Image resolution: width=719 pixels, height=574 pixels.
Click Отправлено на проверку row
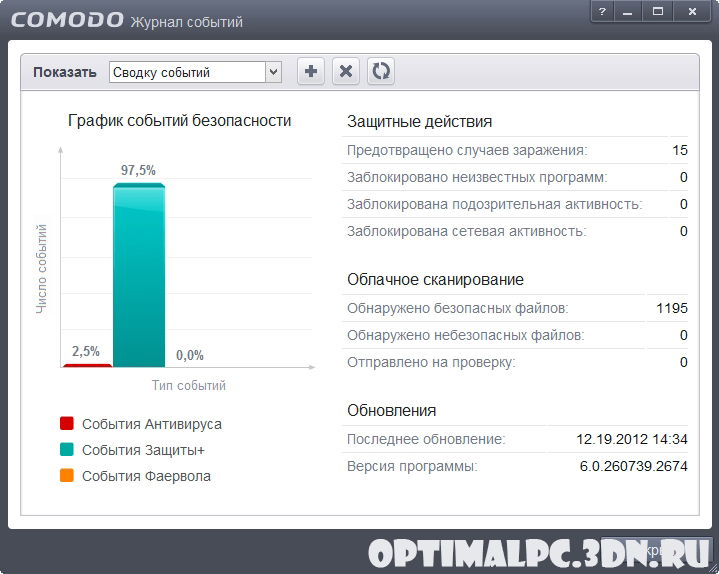[515, 362]
